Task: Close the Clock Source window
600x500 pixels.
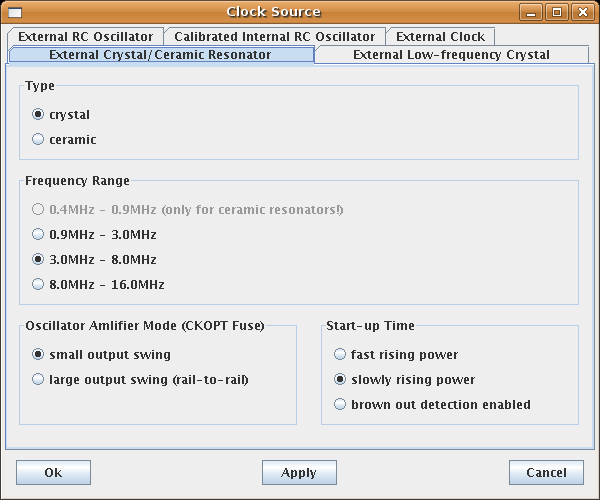Action: click(583, 12)
